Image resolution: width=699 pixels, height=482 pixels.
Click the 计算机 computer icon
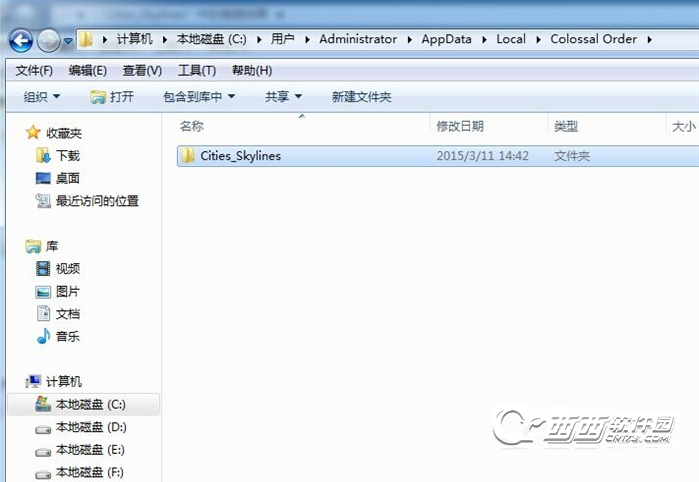tap(33, 381)
